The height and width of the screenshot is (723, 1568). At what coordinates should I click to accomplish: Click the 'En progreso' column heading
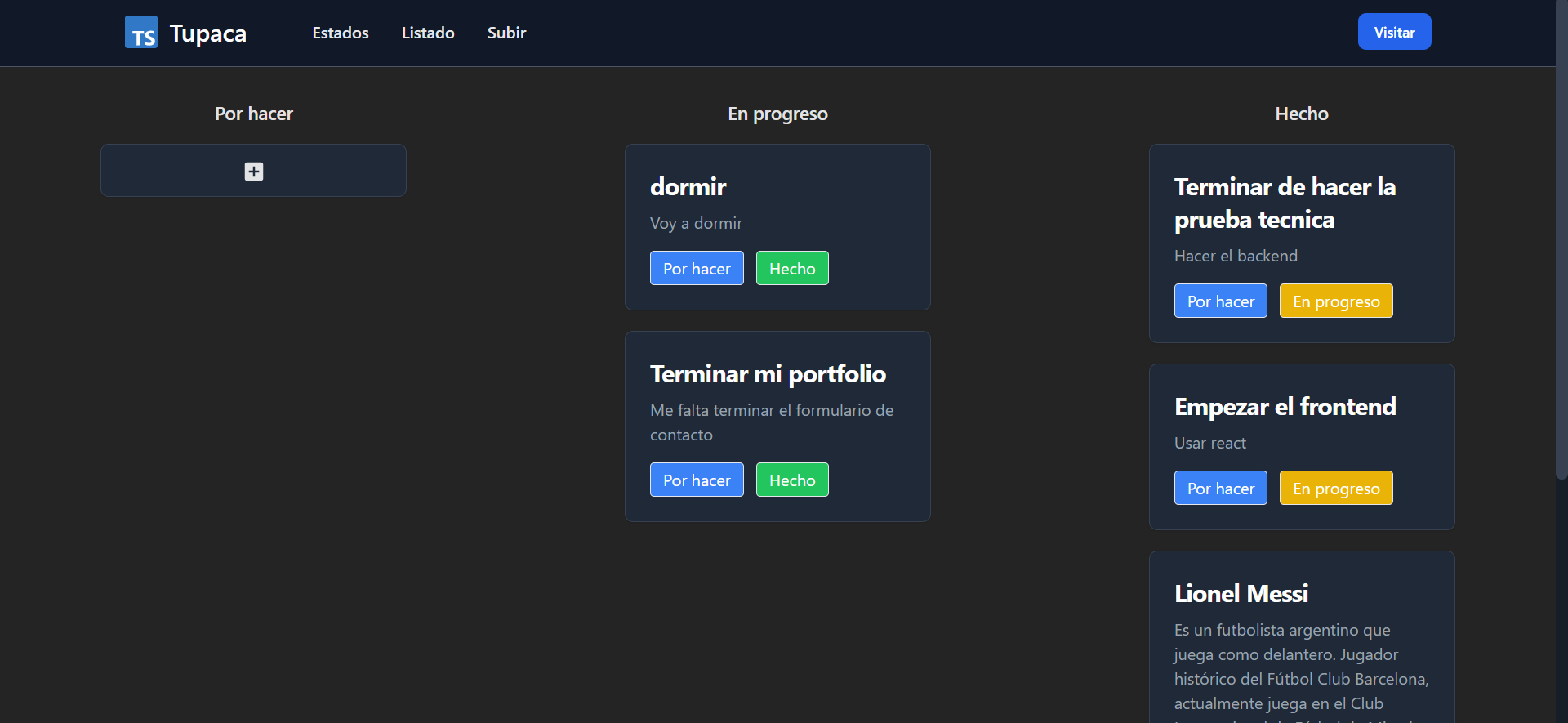coord(777,114)
